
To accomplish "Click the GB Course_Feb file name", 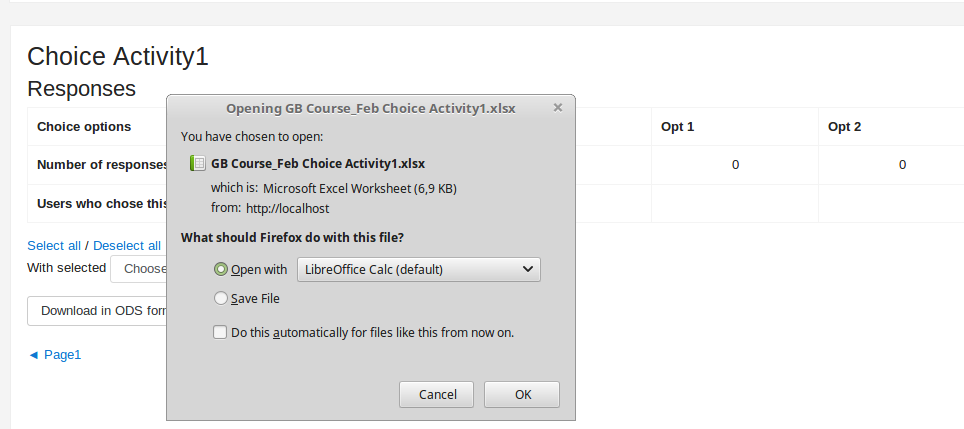I will [318, 163].
